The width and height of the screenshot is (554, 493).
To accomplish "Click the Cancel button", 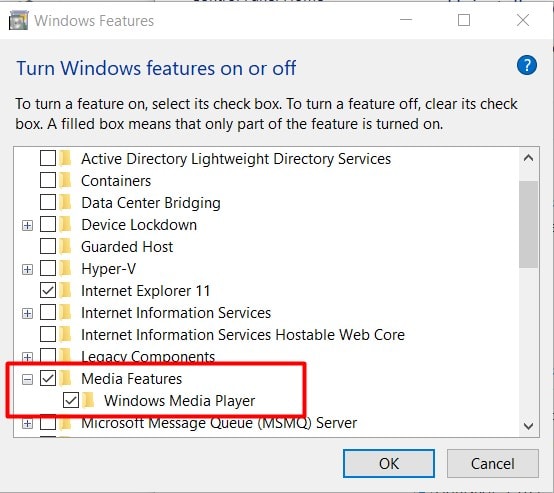I will coord(493,463).
